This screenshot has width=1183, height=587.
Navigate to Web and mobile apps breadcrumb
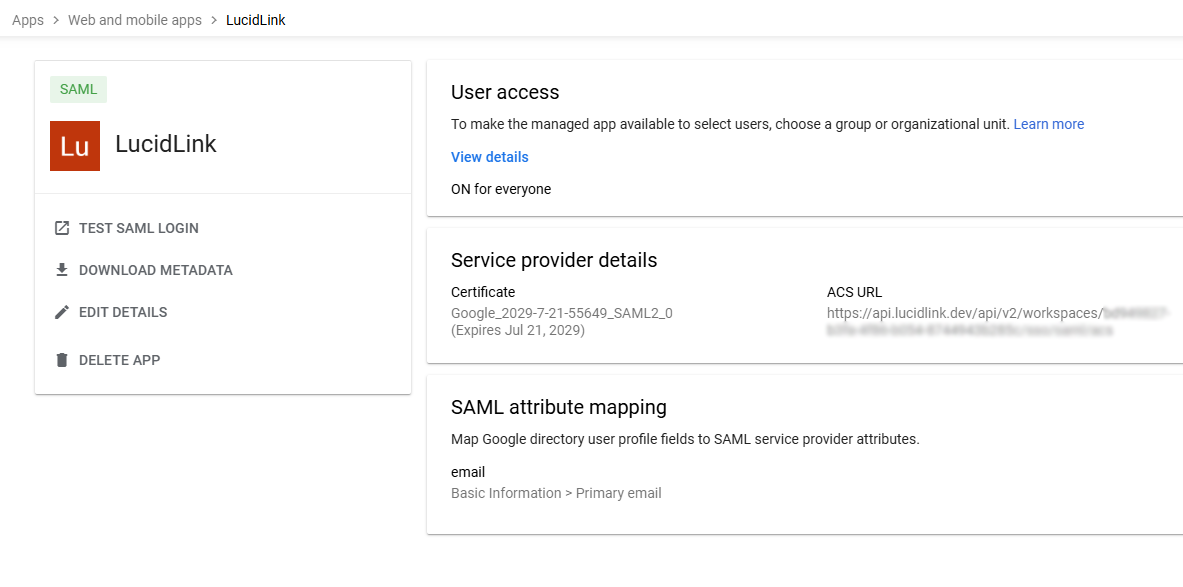(135, 20)
